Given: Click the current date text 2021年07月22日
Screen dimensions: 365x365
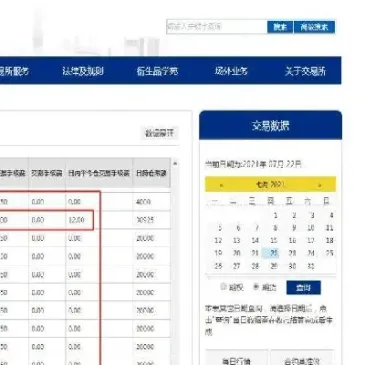Looking at the screenshot, I should (x=271, y=164).
